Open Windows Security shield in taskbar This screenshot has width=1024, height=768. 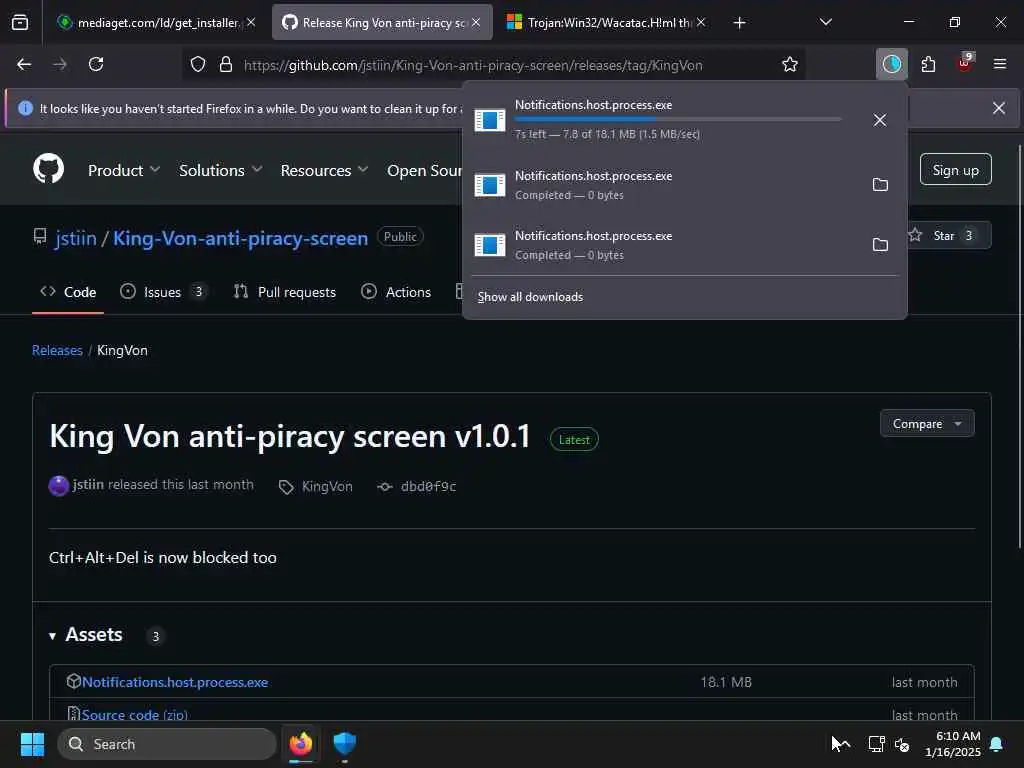(x=344, y=744)
